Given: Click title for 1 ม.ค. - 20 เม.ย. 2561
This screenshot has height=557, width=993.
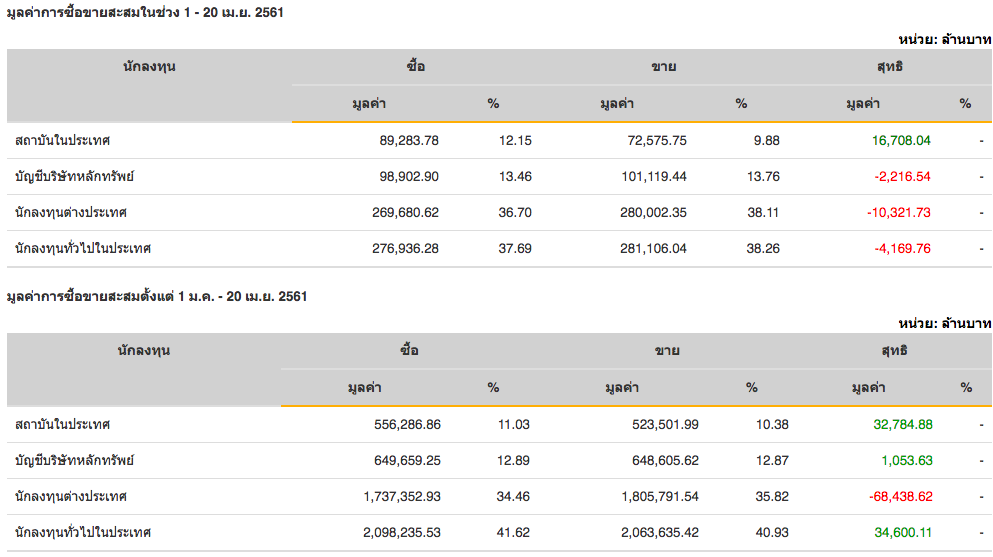Looking at the screenshot, I should pyautogui.click(x=156, y=297).
